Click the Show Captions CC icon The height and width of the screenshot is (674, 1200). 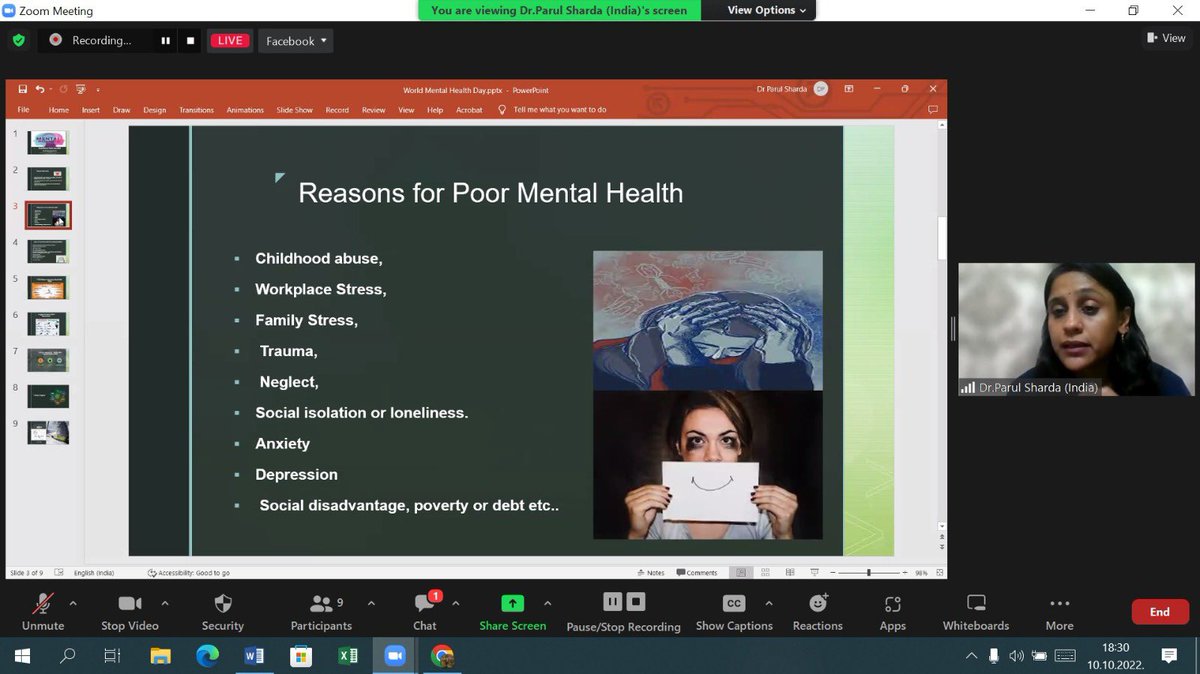(x=734, y=603)
